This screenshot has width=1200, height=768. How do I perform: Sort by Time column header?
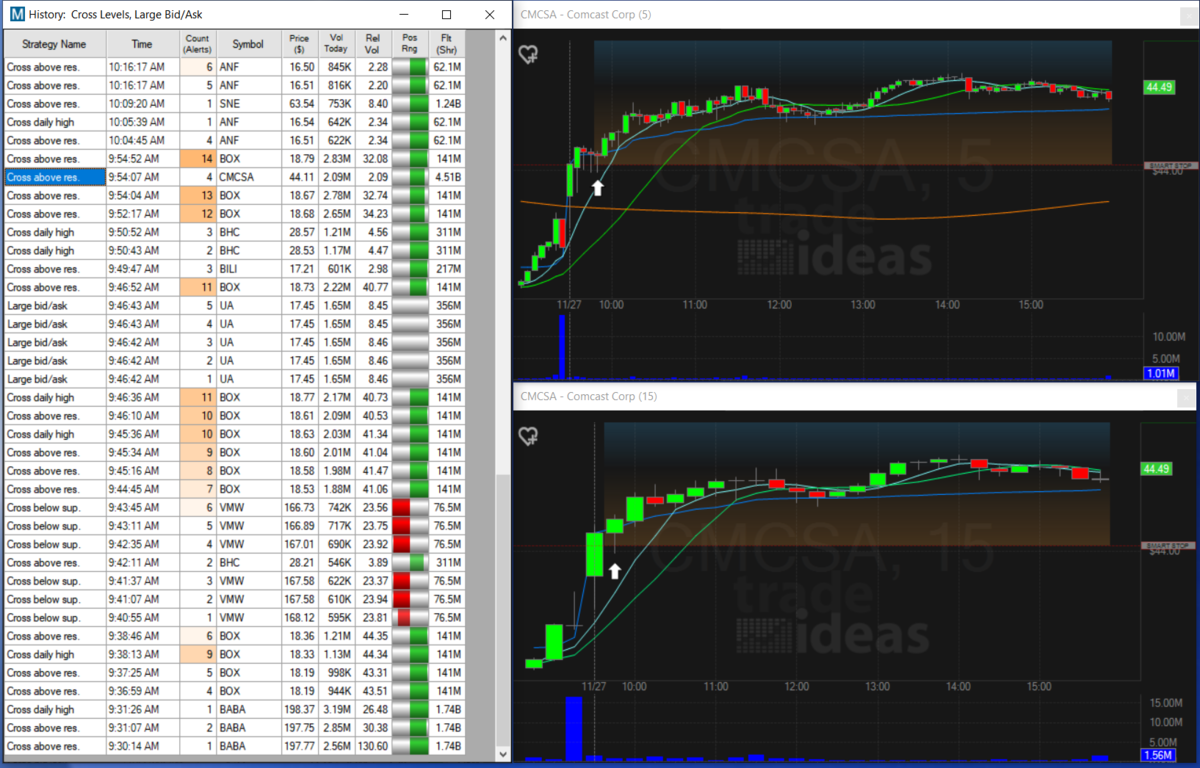142,44
